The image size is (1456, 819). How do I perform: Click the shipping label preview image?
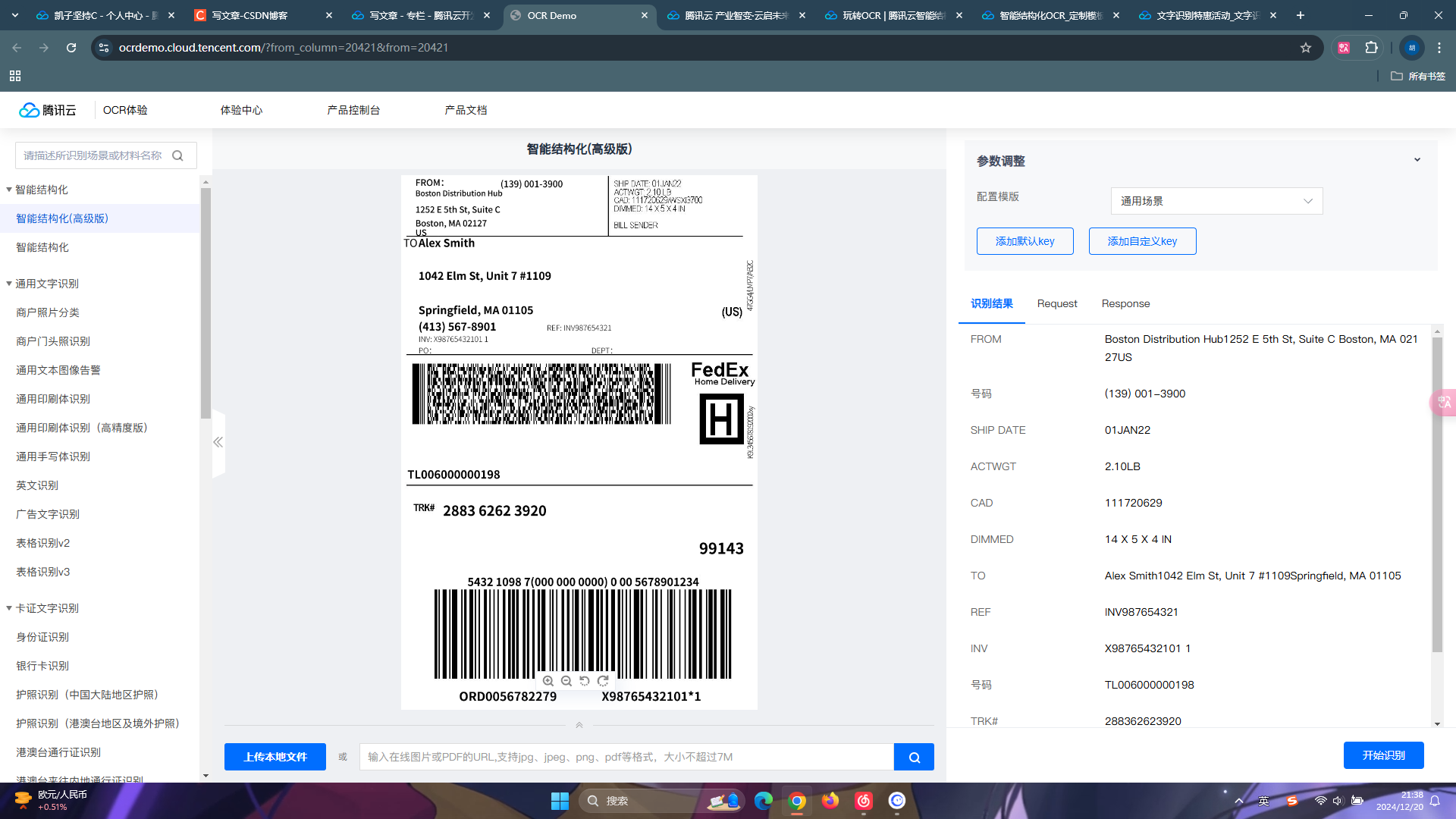coord(579,442)
